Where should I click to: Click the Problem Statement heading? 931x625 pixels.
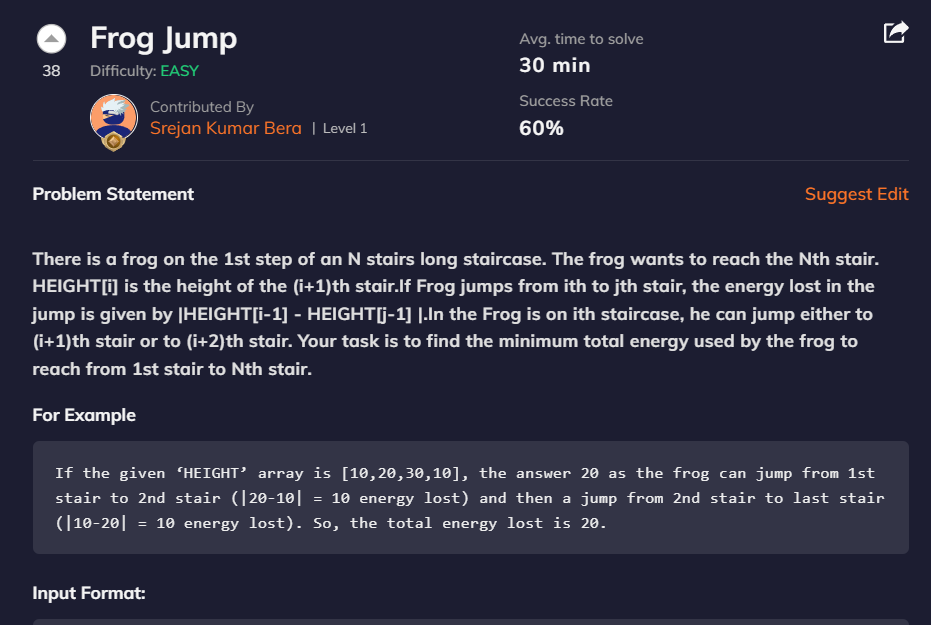pos(113,194)
